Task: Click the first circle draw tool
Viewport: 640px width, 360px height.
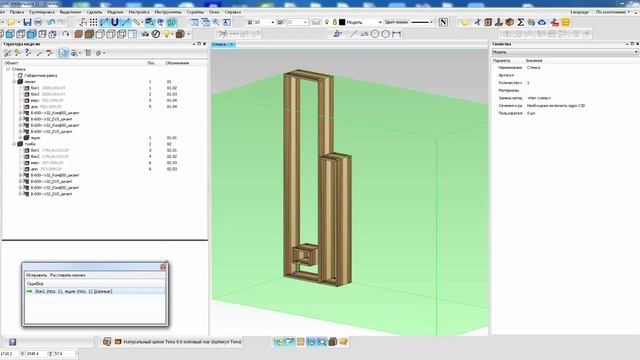Action: (x=375, y=34)
